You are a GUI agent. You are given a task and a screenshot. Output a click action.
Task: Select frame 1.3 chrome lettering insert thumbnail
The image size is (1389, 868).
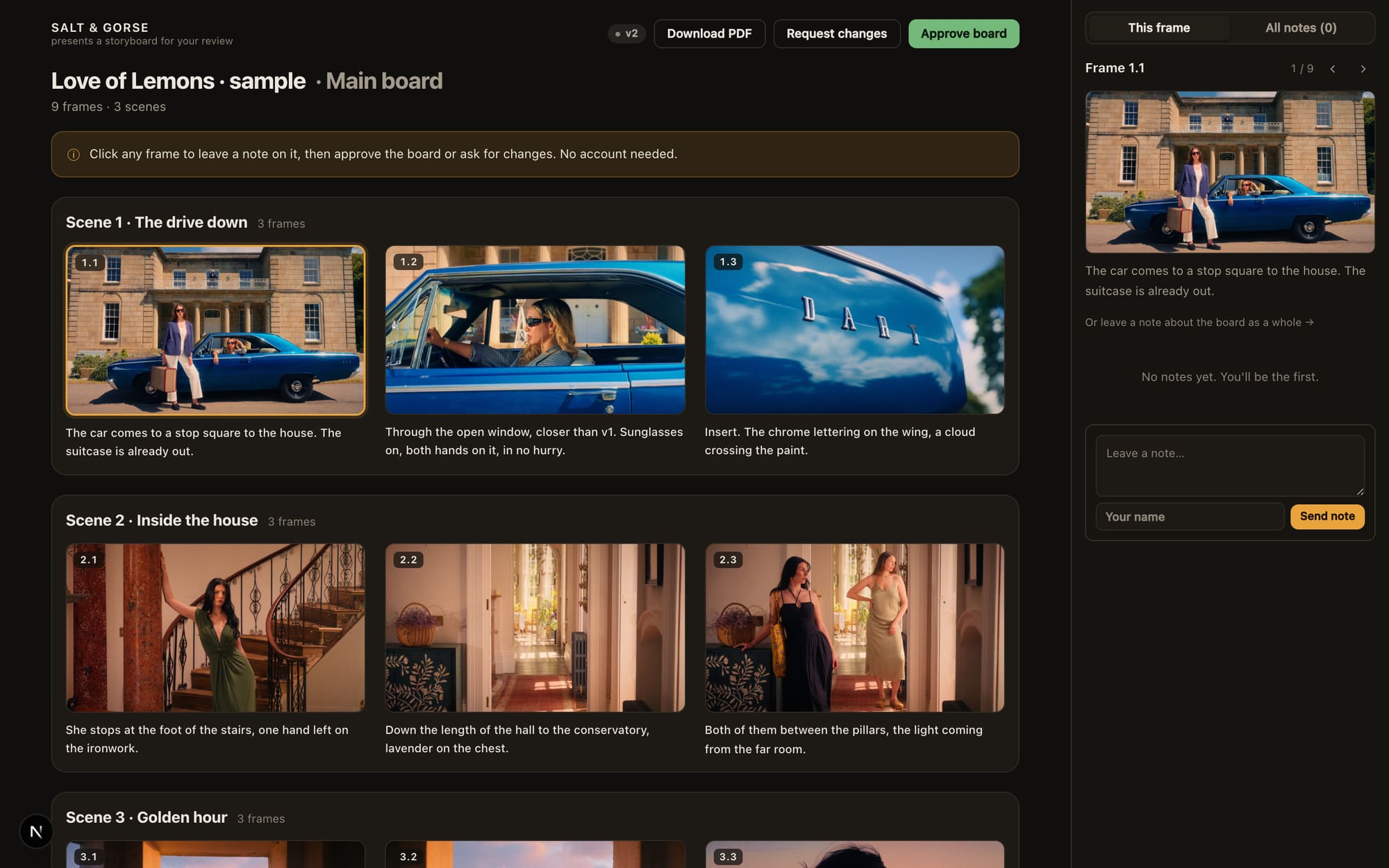(854, 330)
